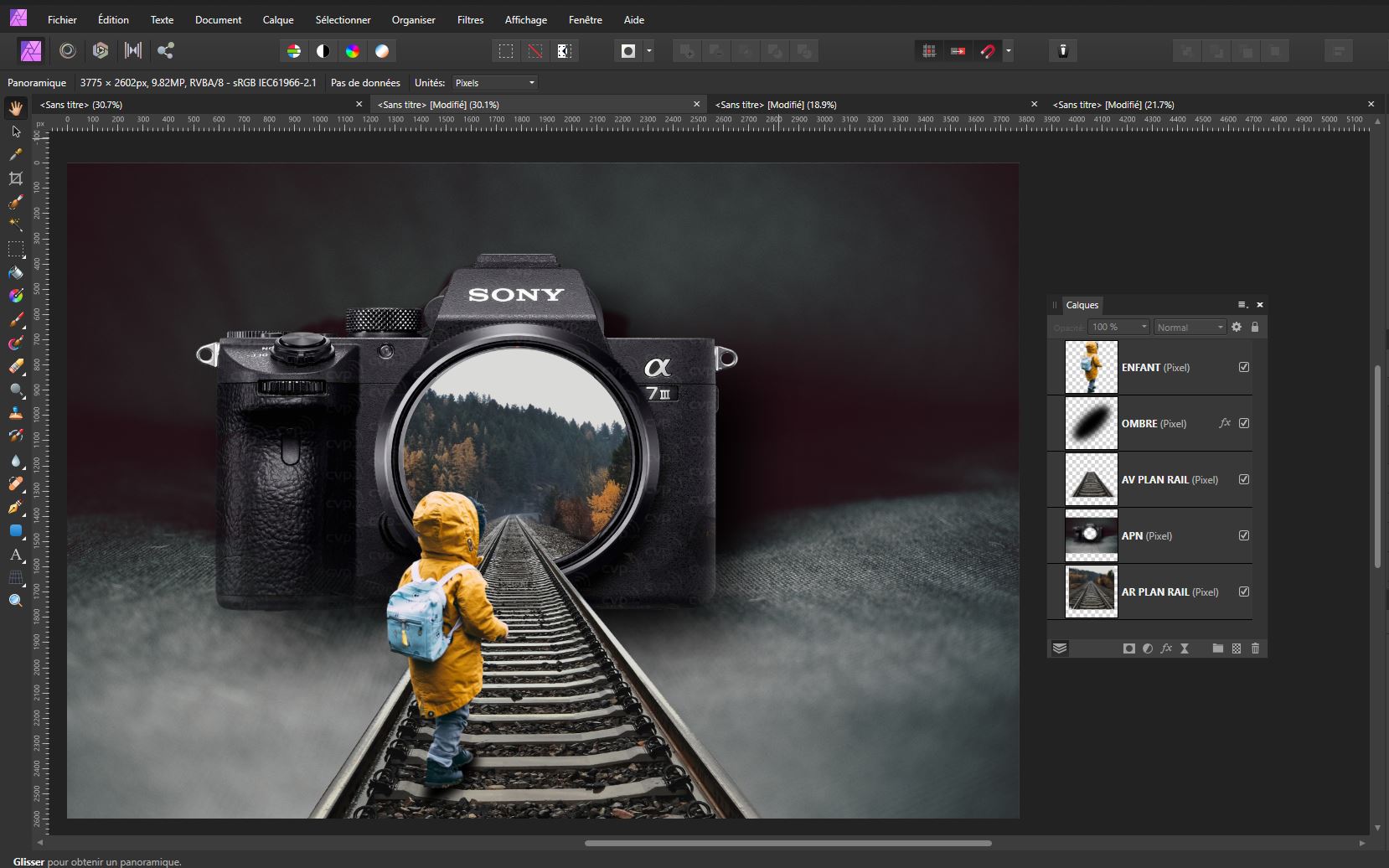Lock the selected layer with padlock icon
Image resolution: width=1389 pixels, height=868 pixels.
[1255, 327]
